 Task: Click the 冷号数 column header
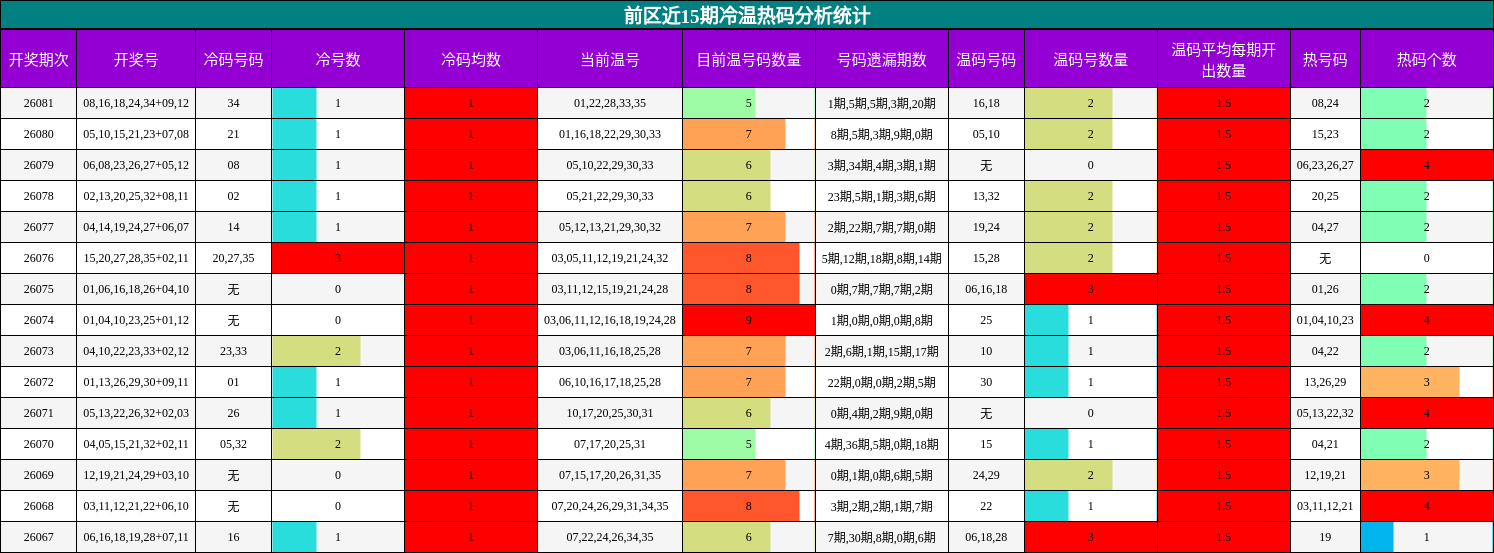click(x=338, y=59)
